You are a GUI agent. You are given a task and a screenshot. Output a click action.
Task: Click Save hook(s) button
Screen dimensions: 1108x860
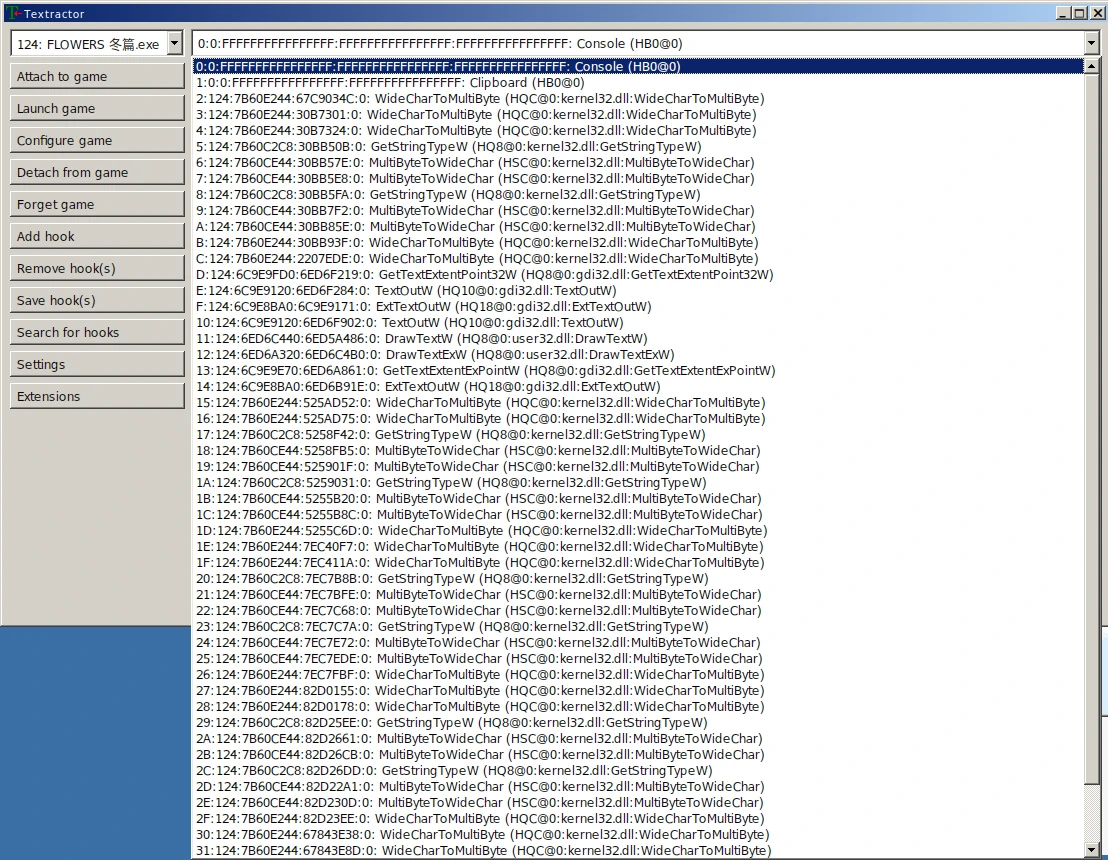tap(97, 301)
